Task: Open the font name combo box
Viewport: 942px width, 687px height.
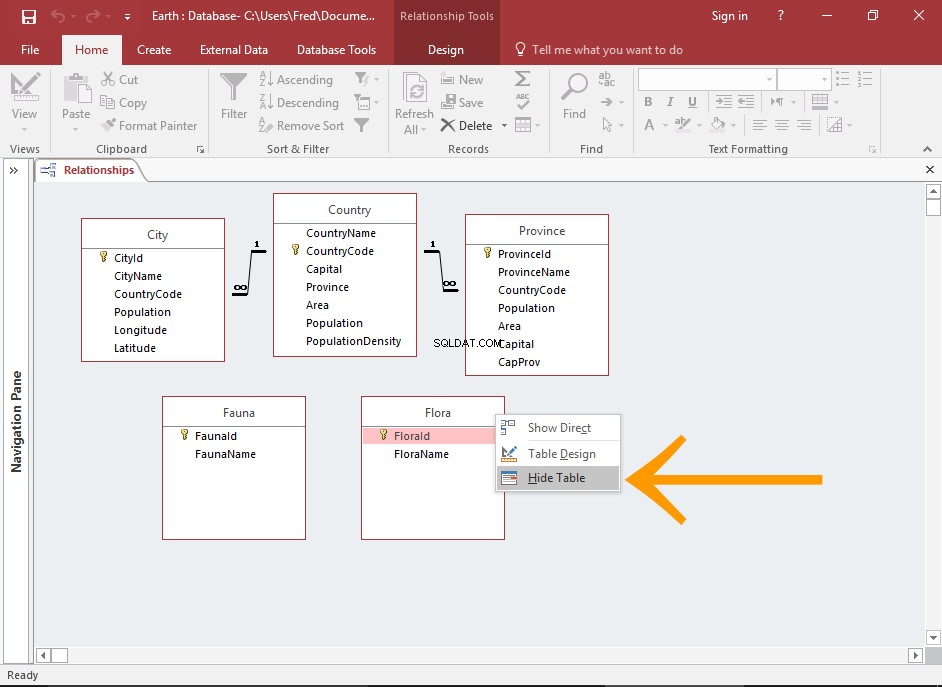Action: coord(707,79)
